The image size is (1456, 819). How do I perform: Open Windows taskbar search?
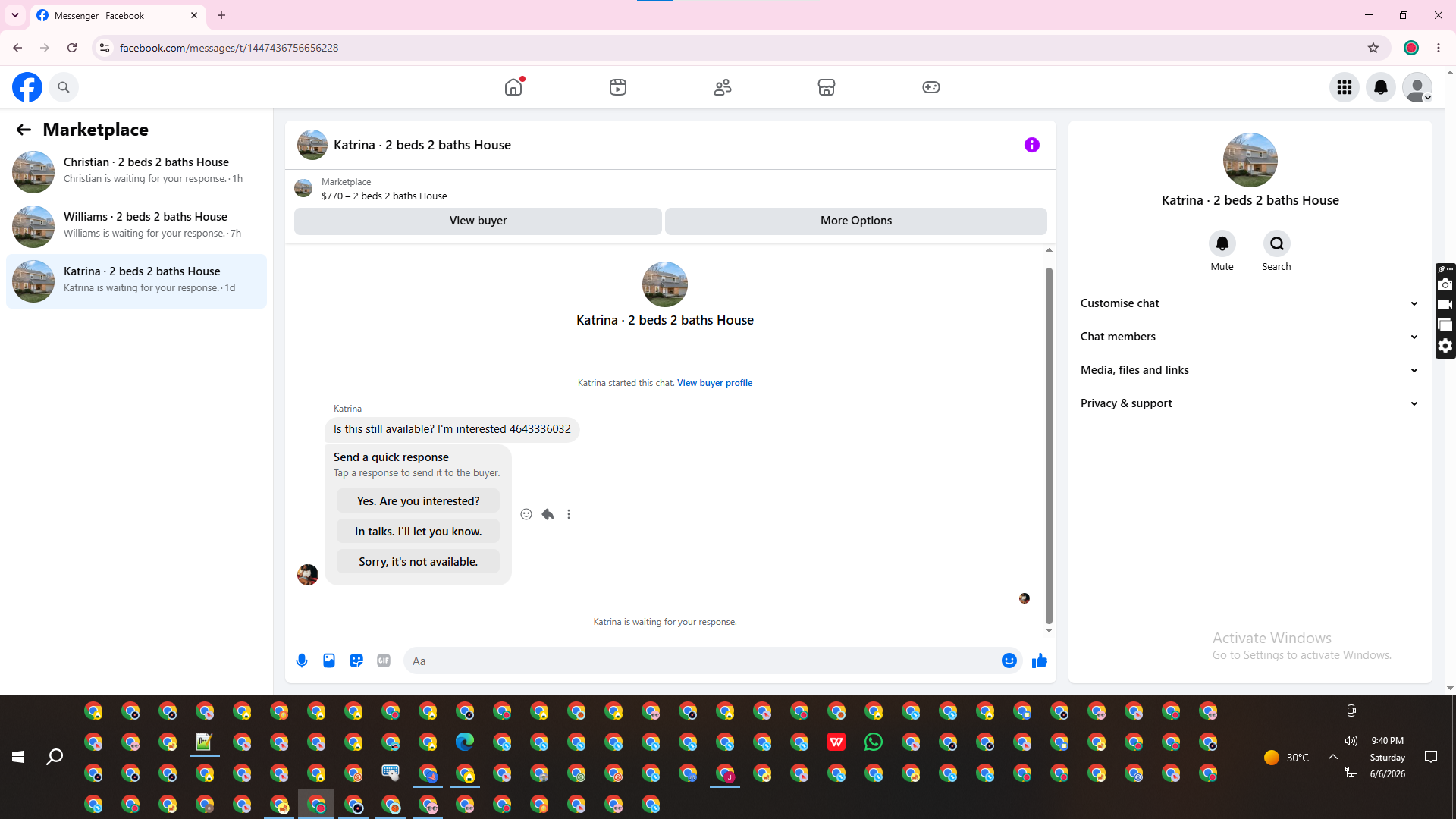(55, 757)
